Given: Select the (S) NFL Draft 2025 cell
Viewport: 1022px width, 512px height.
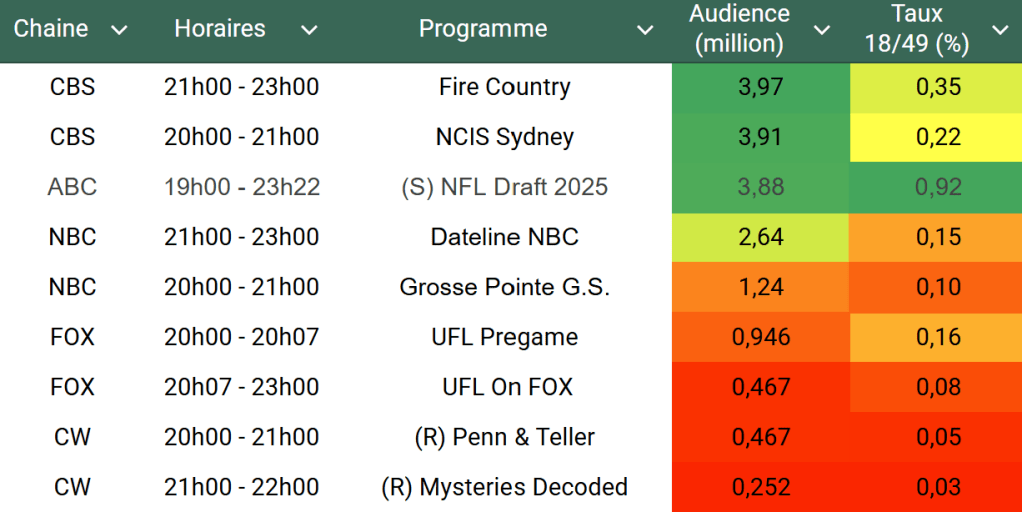Looking at the screenshot, I should [x=504, y=187].
